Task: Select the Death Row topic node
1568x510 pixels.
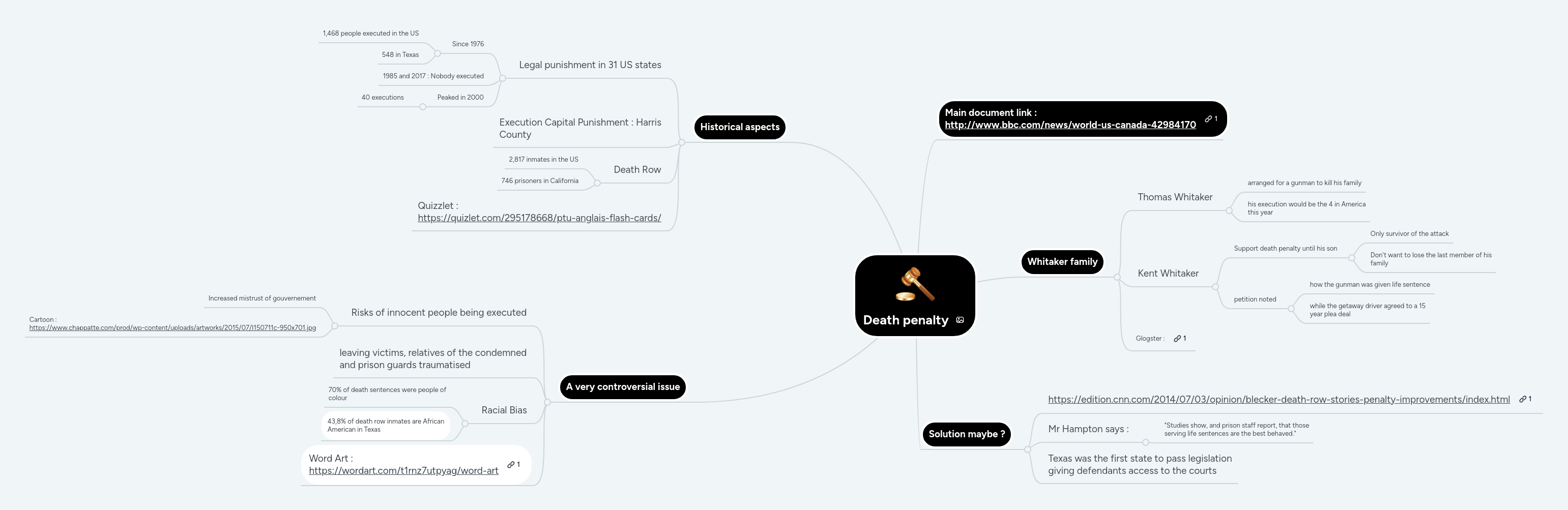Action: point(636,169)
